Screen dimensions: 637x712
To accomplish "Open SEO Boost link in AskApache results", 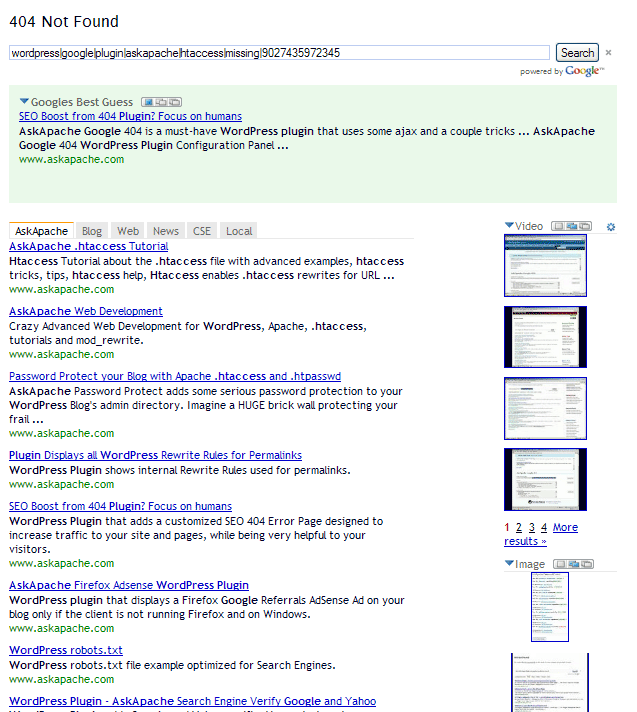I will coord(120,506).
